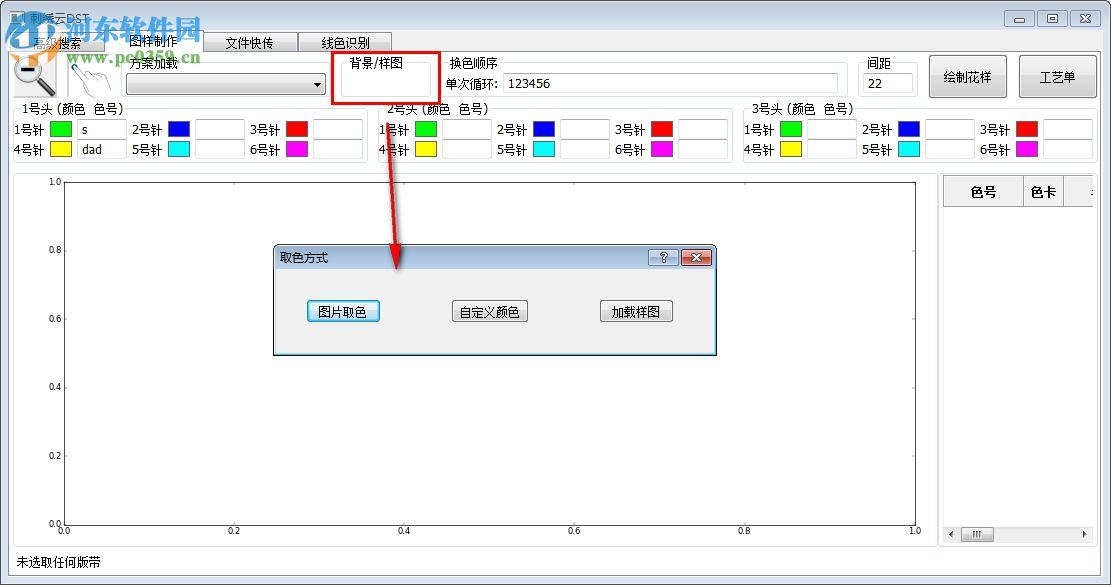Click the 色号 column header
Viewport: 1111px width, 585px height.
pos(983,190)
